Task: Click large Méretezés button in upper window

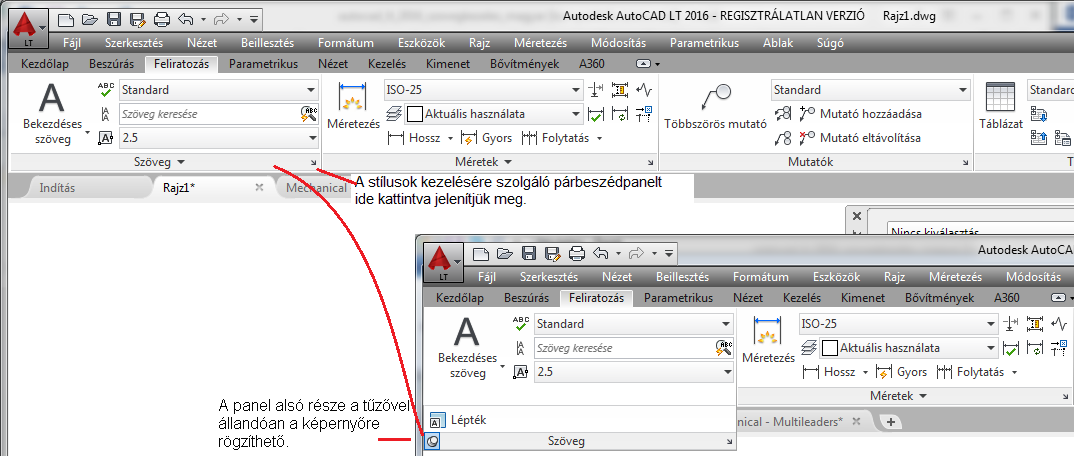Action: (x=353, y=106)
